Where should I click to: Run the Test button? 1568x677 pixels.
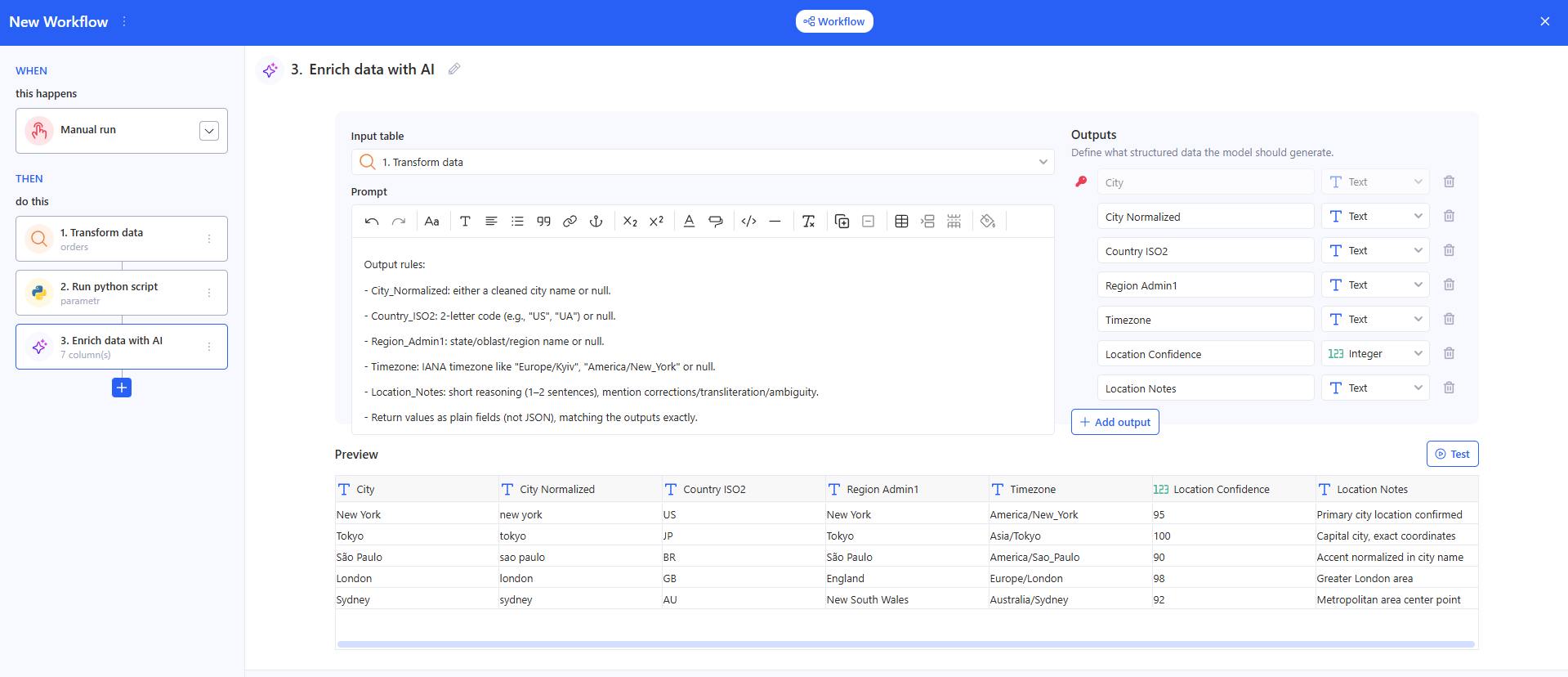pyautogui.click(x=1452, y=455)
